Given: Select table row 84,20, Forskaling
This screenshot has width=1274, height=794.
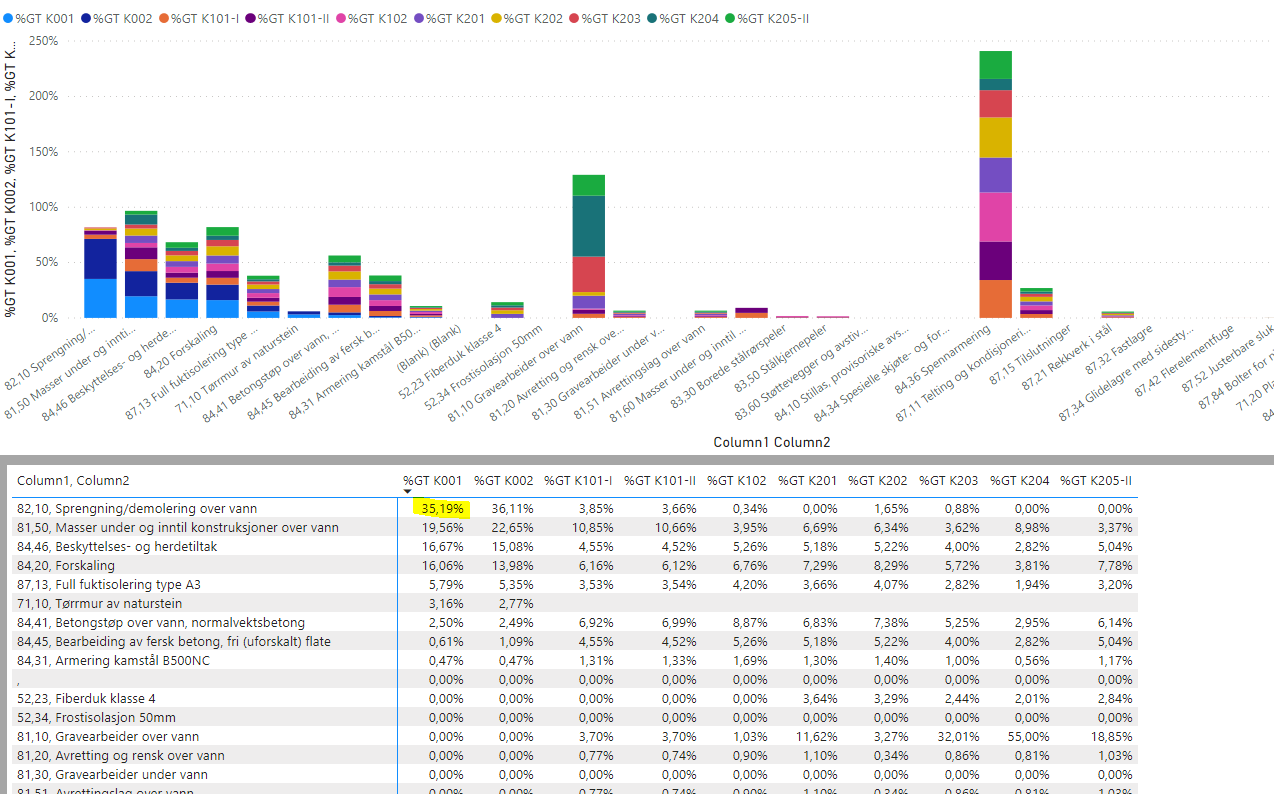Looking at the screenshot, I should click(575, 565).
